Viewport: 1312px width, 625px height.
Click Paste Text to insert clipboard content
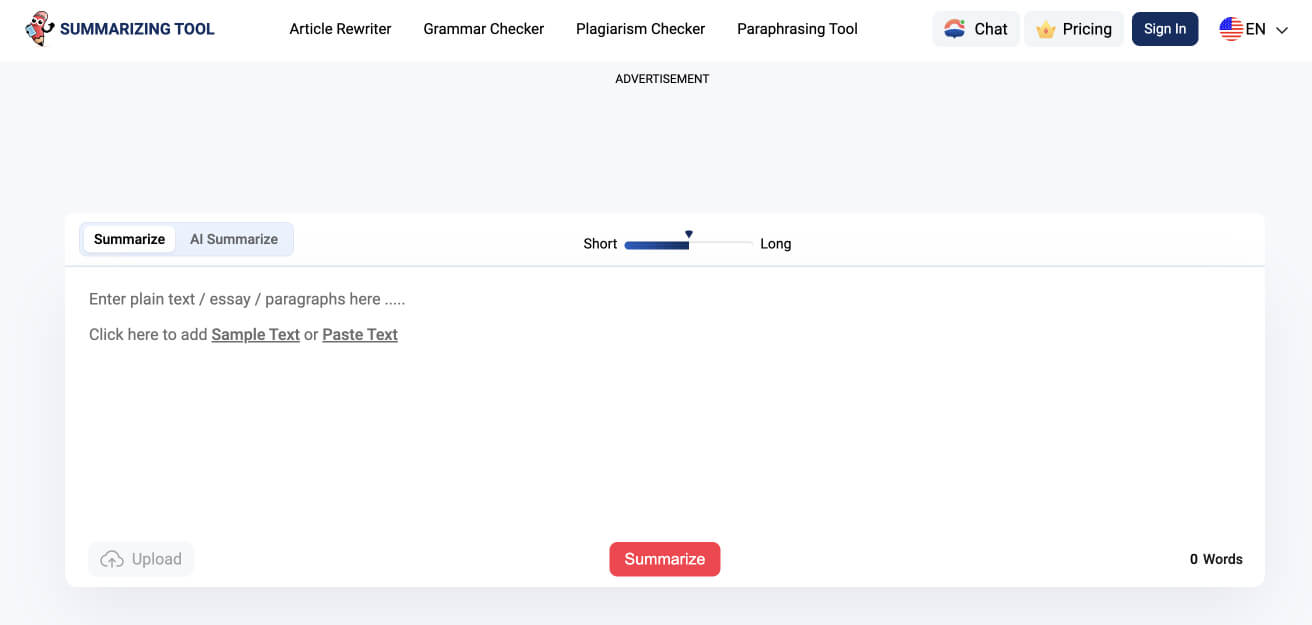click(x=360, y=334)
